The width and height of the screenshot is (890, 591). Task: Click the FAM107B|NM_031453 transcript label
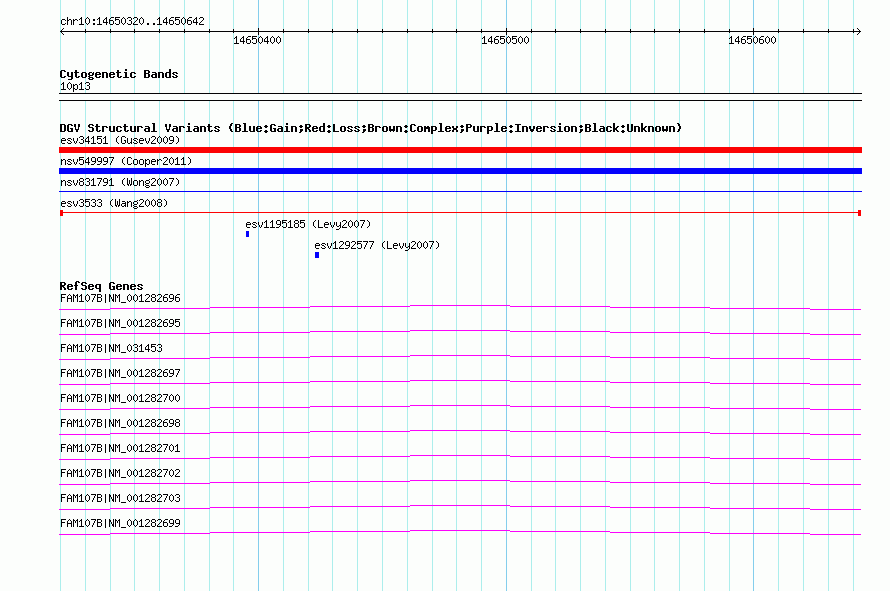111,349
